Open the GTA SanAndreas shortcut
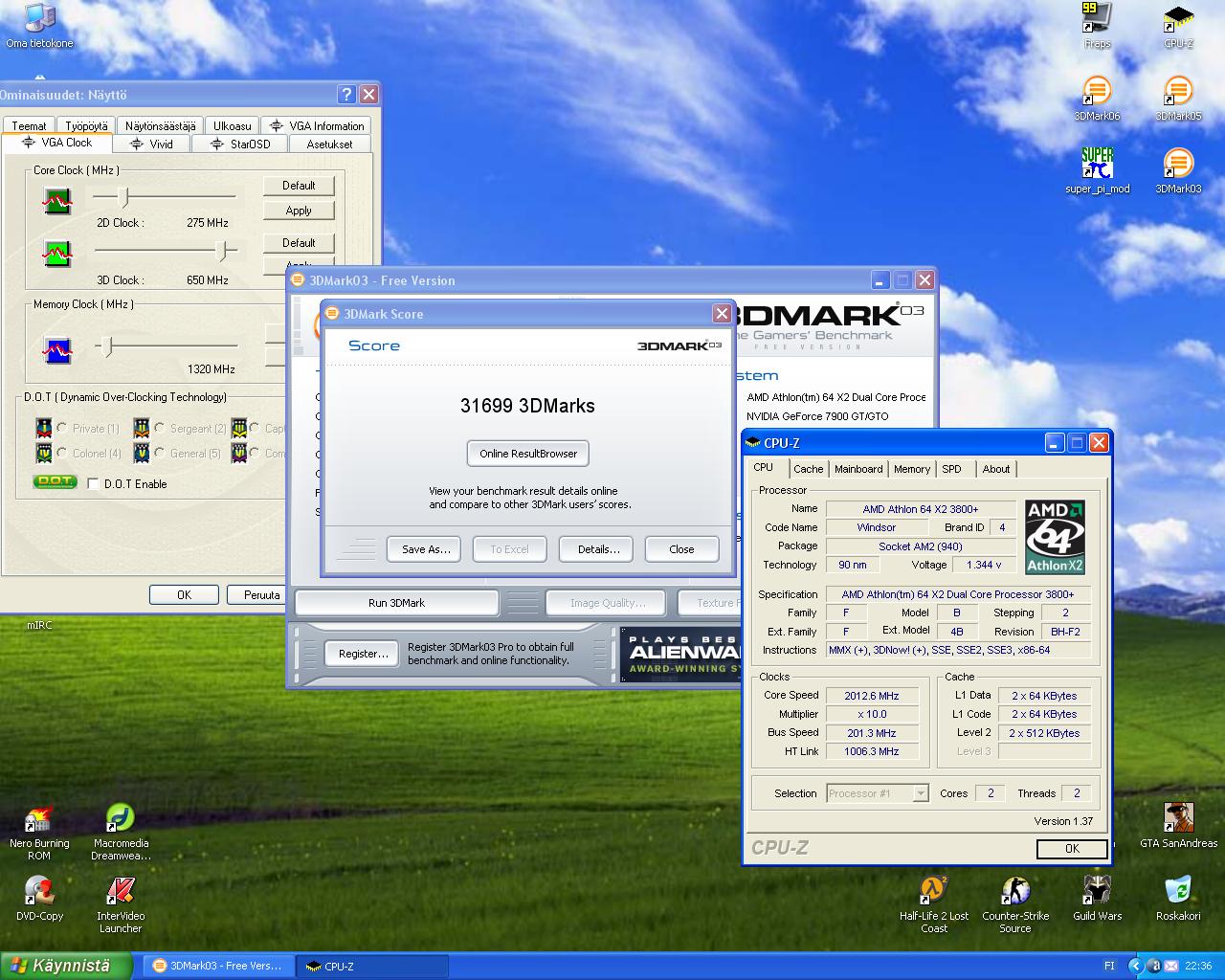 click(x=1178, y=826)
